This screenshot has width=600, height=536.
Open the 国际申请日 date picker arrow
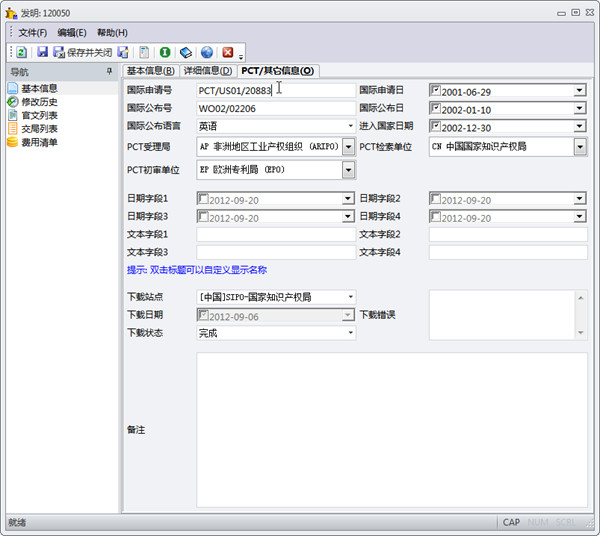[579, 90]
